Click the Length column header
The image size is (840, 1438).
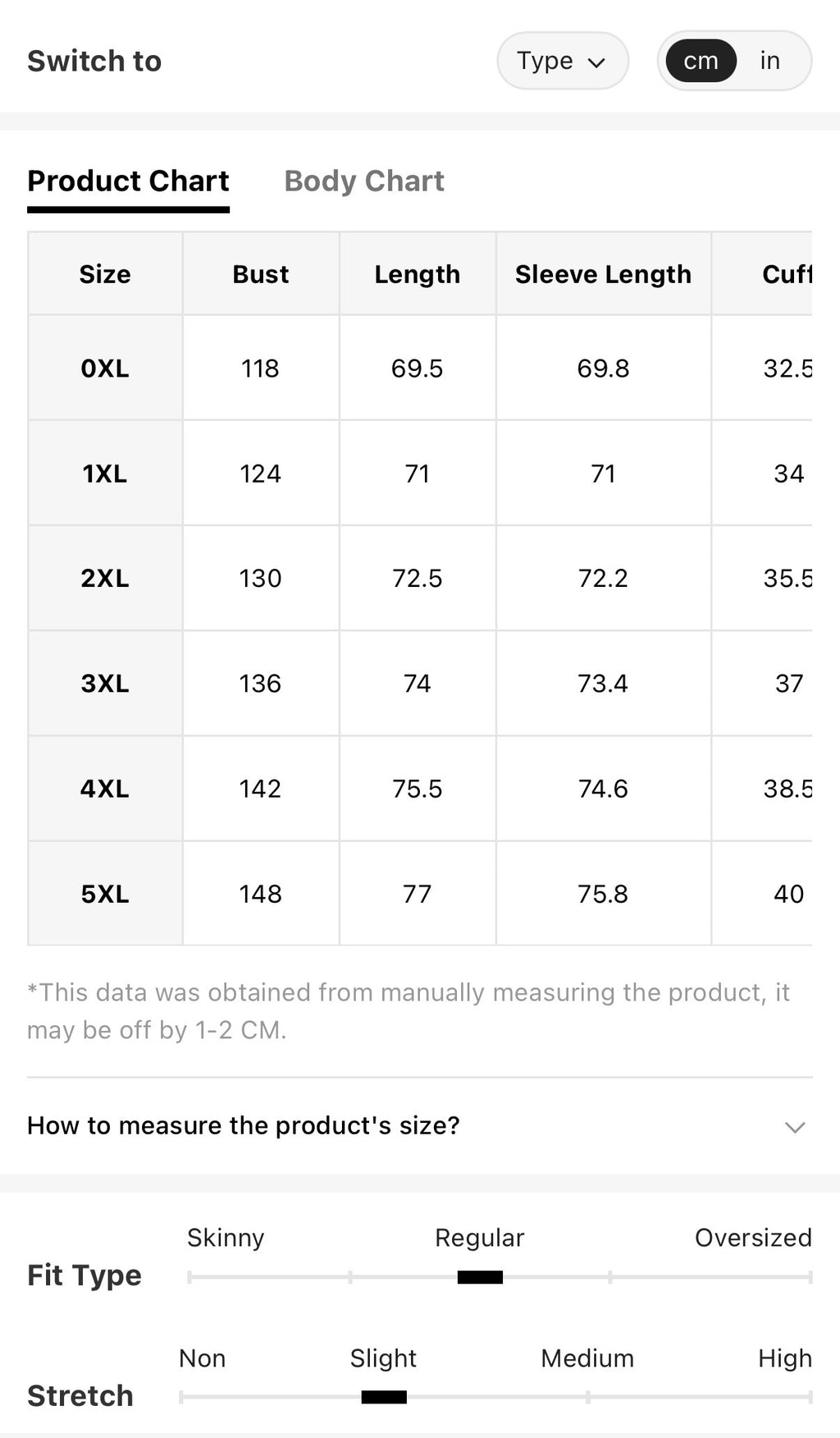(x=418, y=274)
